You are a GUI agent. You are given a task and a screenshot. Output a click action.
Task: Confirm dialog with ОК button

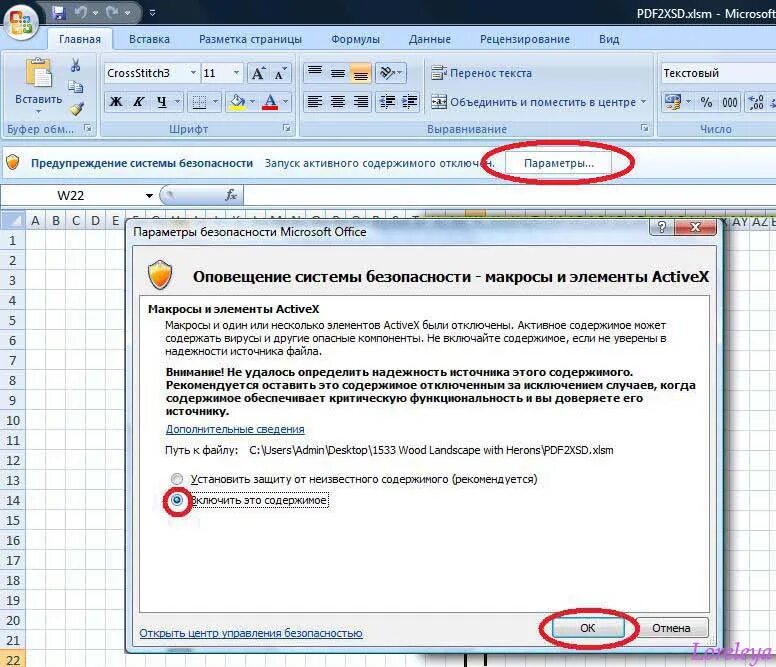587,627
